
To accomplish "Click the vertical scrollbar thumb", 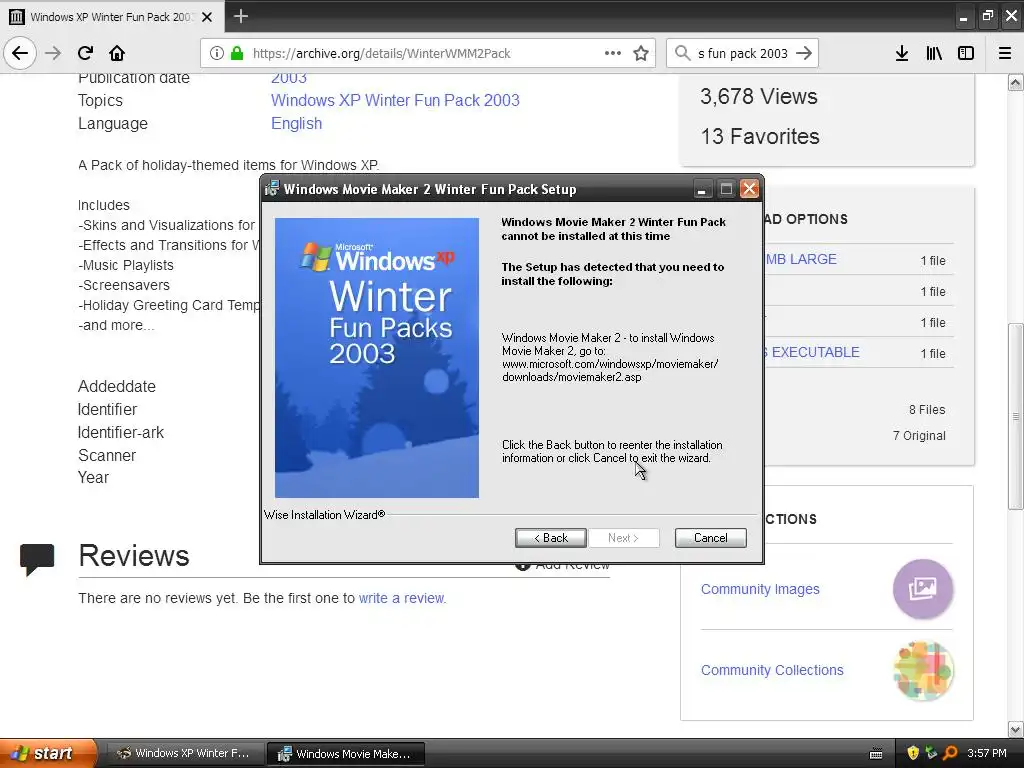I will pyautogui.click(x=1016, y=416).
